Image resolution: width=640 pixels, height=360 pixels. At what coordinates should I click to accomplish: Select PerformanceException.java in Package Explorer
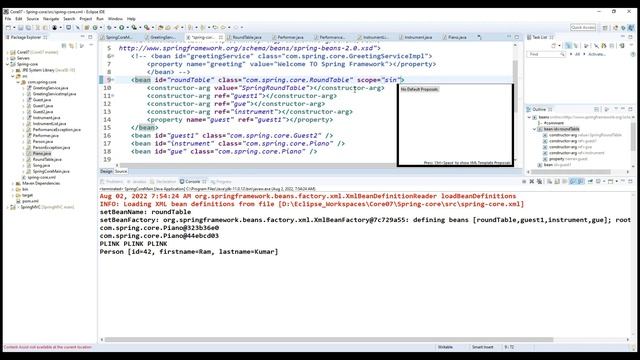tap(57, 129)
